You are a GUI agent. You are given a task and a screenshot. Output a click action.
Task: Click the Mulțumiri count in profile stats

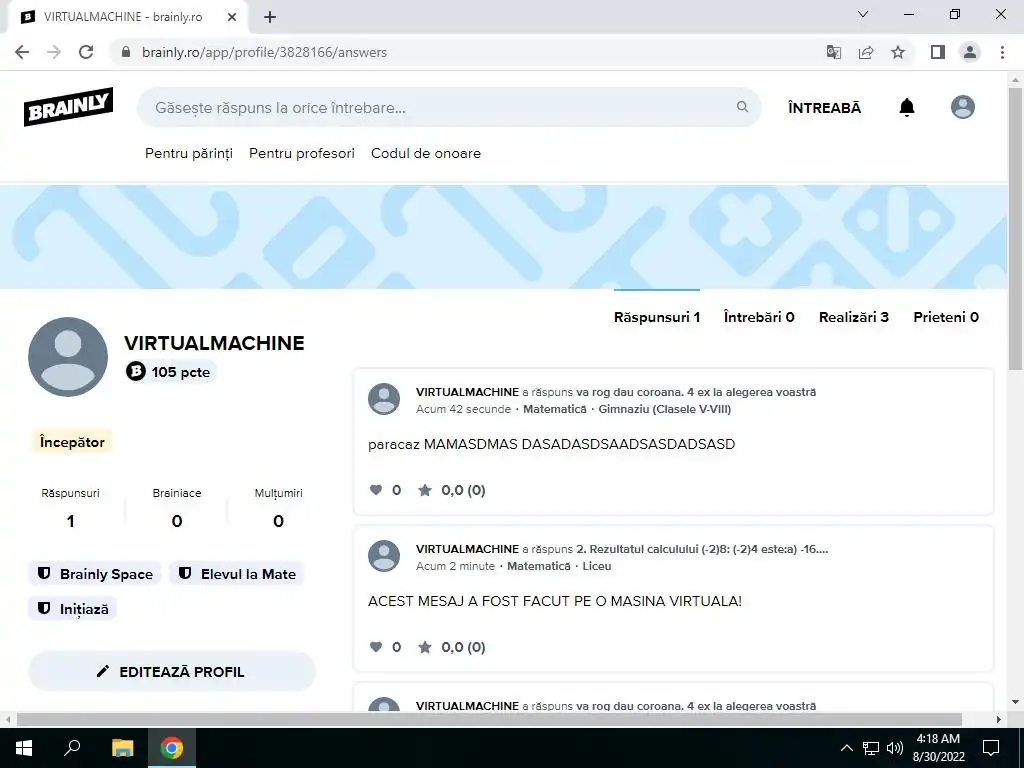(x=278, y=521)
